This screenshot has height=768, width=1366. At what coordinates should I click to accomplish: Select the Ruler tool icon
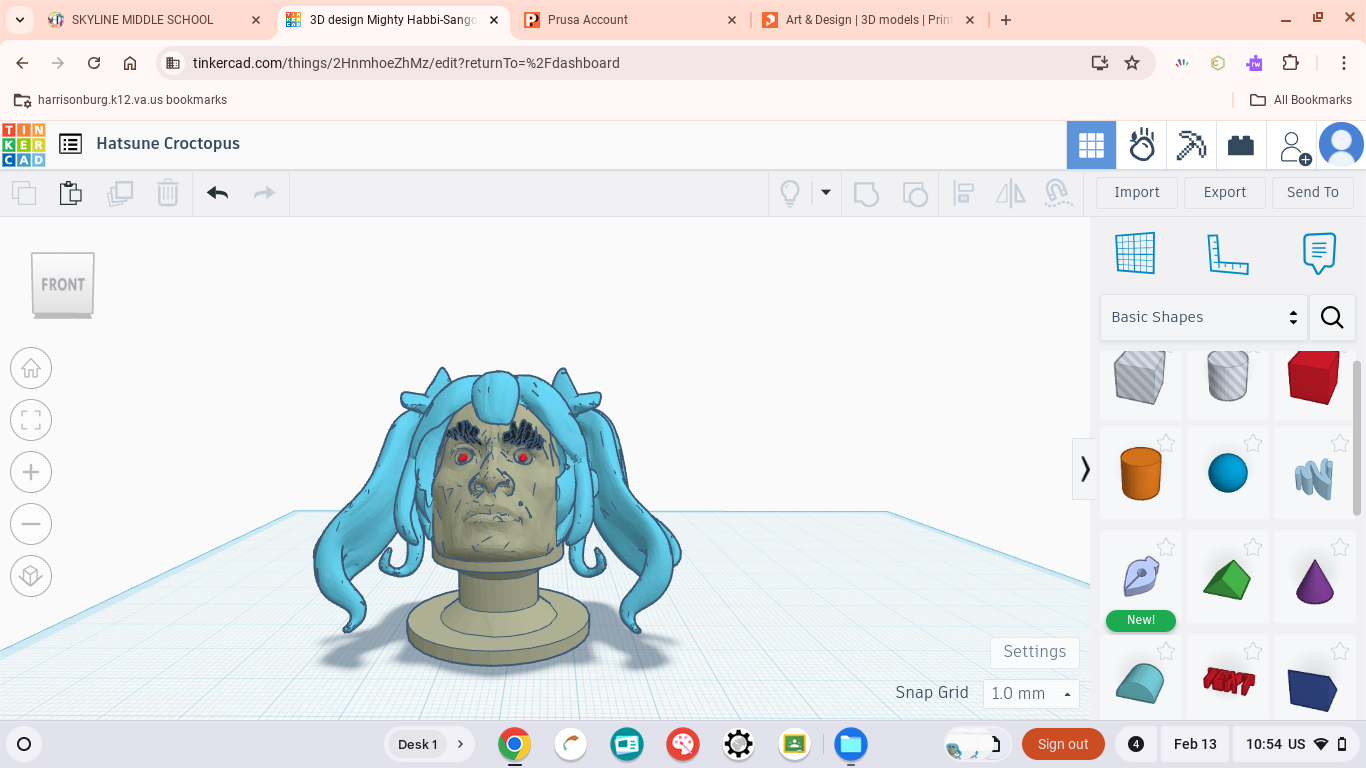pyautogui.click(x=1227, y=253)
